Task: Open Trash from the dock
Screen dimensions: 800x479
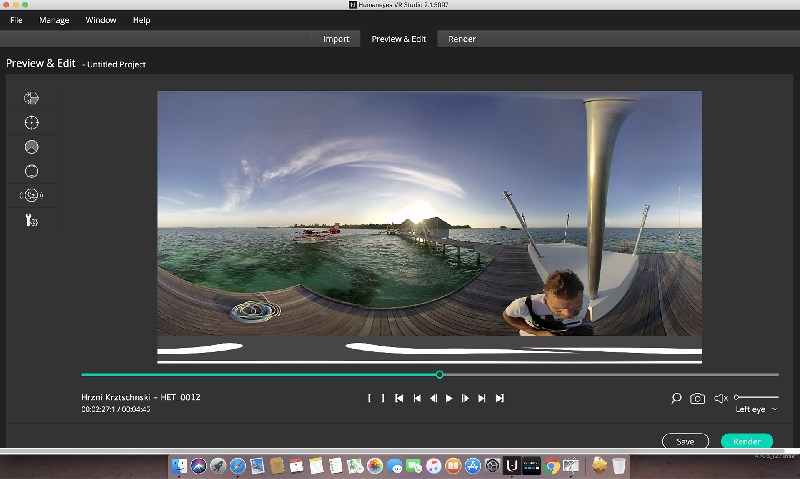Action: point(619,465)
